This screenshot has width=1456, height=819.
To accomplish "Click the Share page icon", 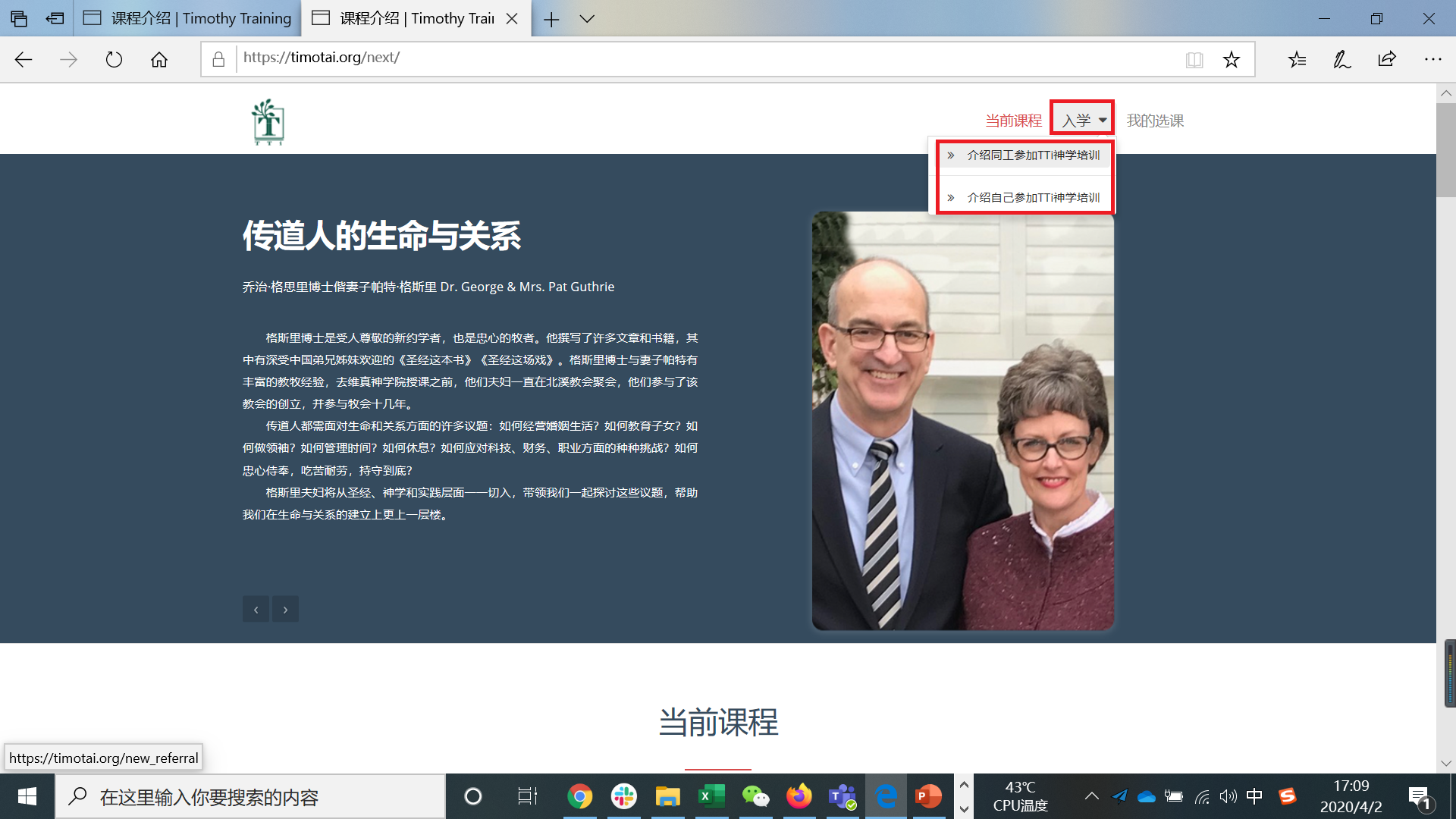I will click(x=1387, y=59).
